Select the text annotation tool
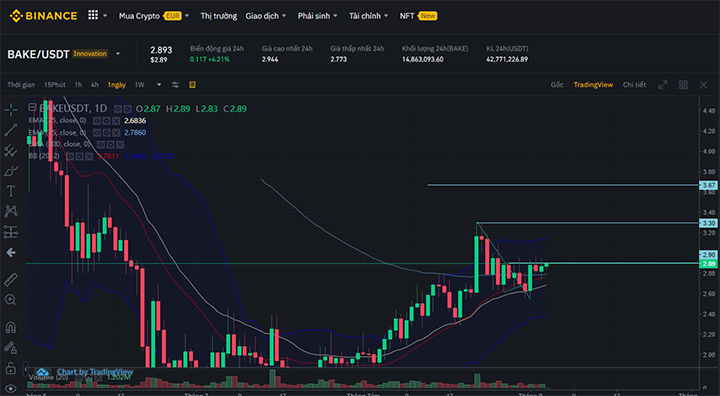This screenshot has width=720, height=396. click(11, 191)
